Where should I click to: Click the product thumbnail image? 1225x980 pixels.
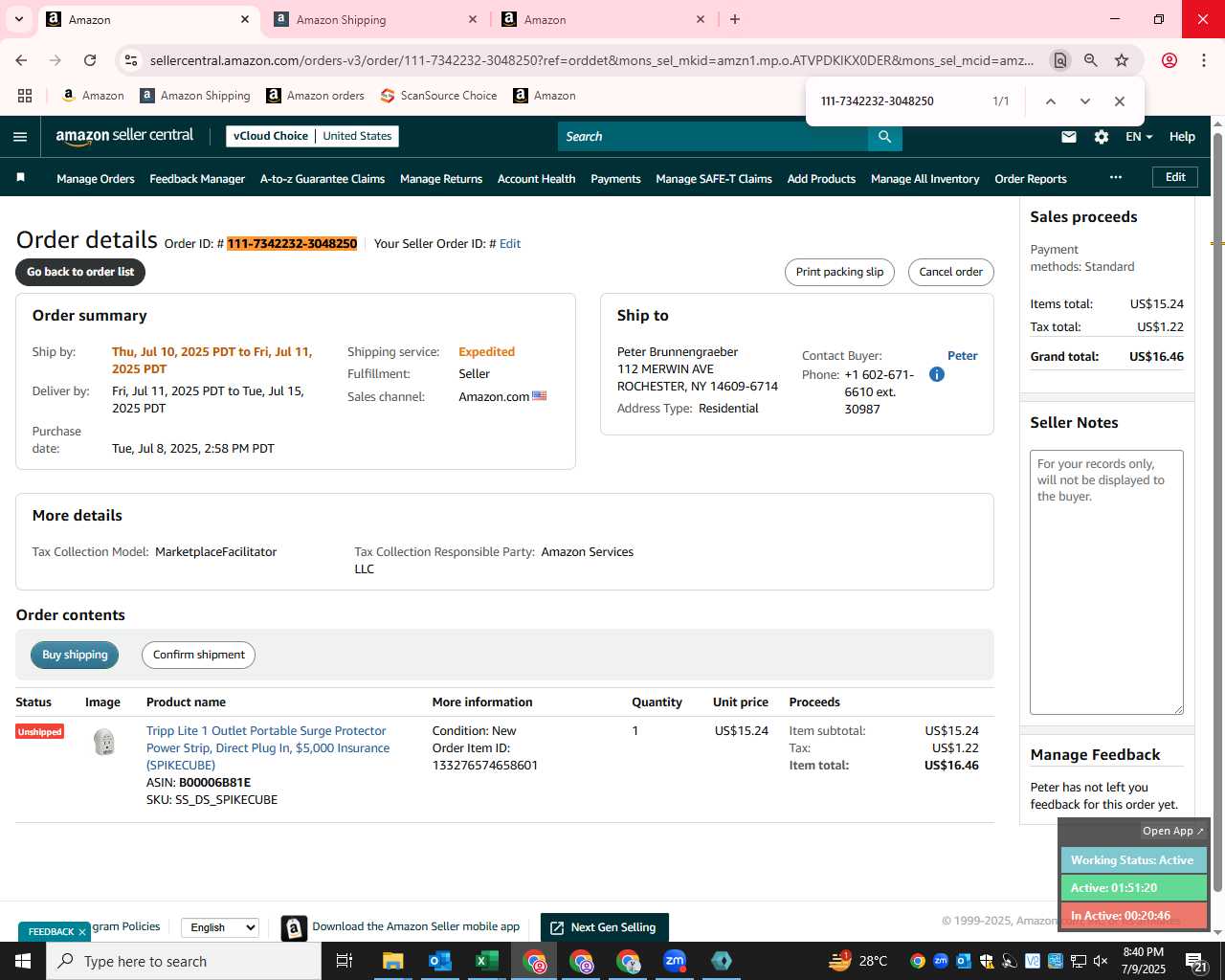click(104, 742)
